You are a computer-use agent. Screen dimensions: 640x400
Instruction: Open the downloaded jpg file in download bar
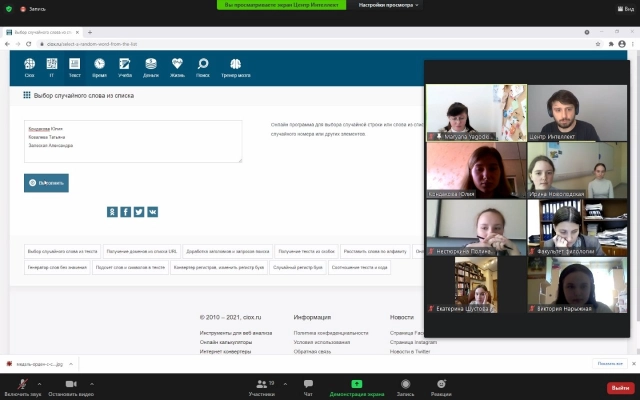[x=35, y=364]
